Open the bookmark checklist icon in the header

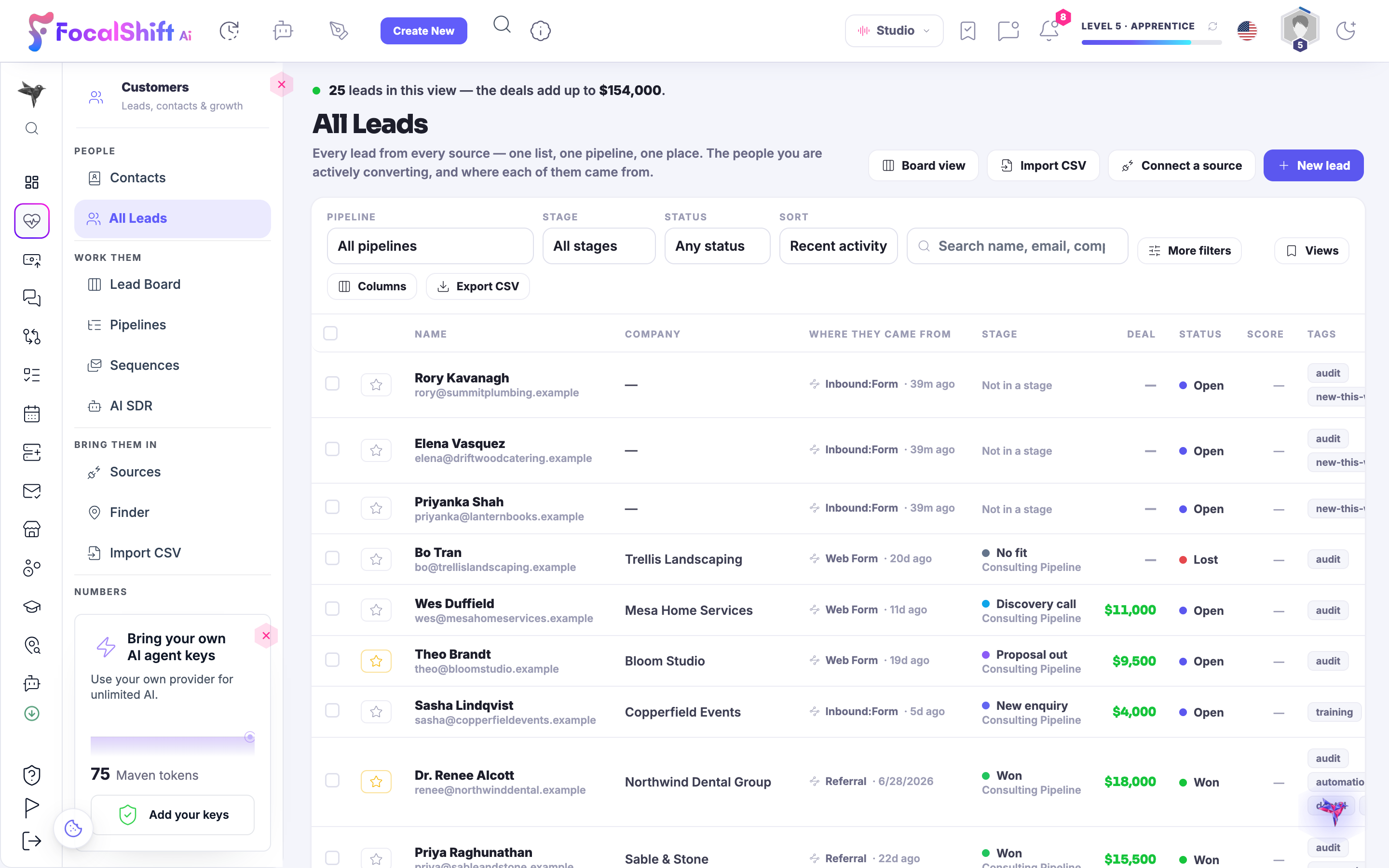pyautogui.click(x=967, y=30)
